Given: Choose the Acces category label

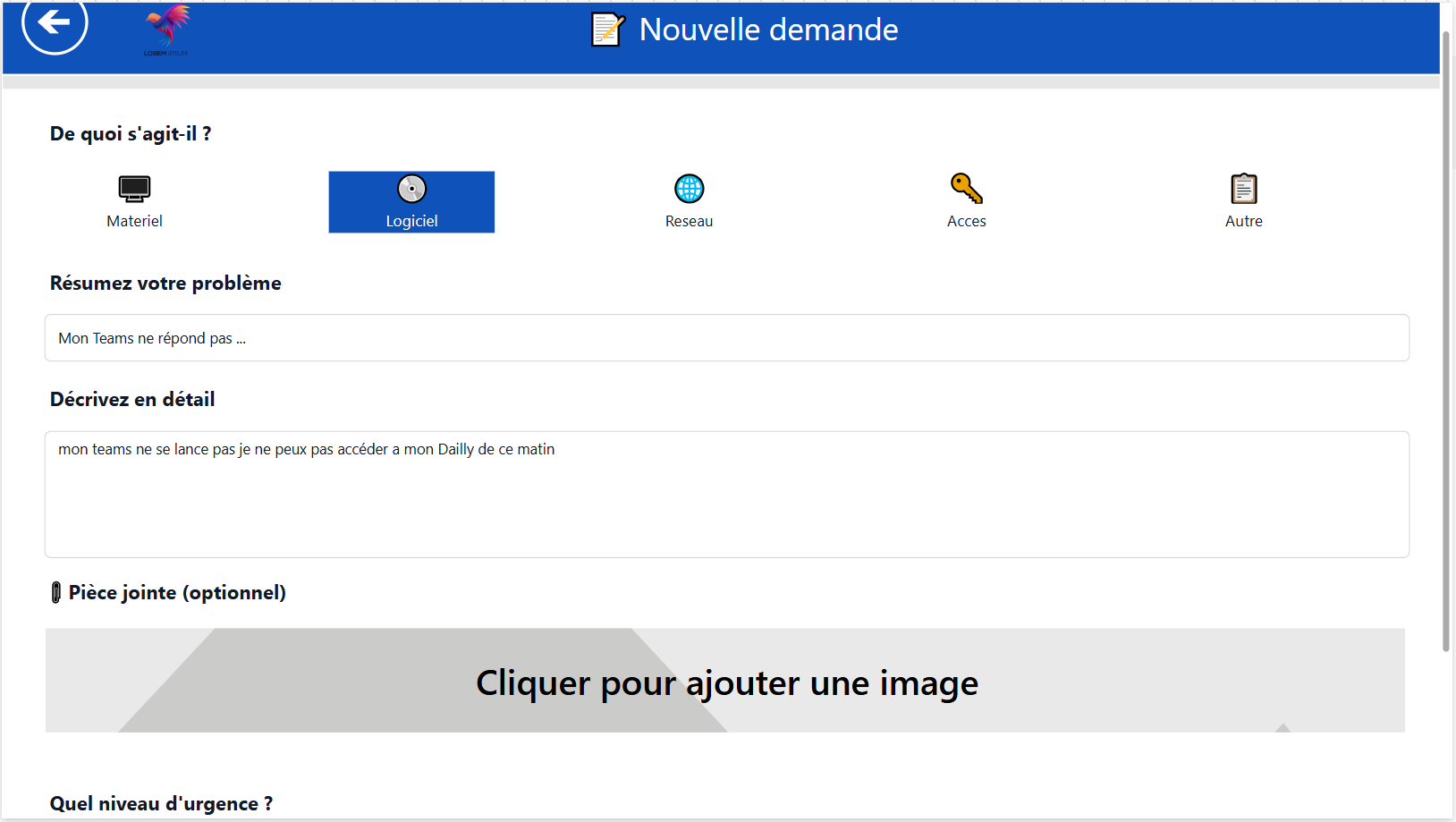Looking at the screenshot, I should point(966,221).
